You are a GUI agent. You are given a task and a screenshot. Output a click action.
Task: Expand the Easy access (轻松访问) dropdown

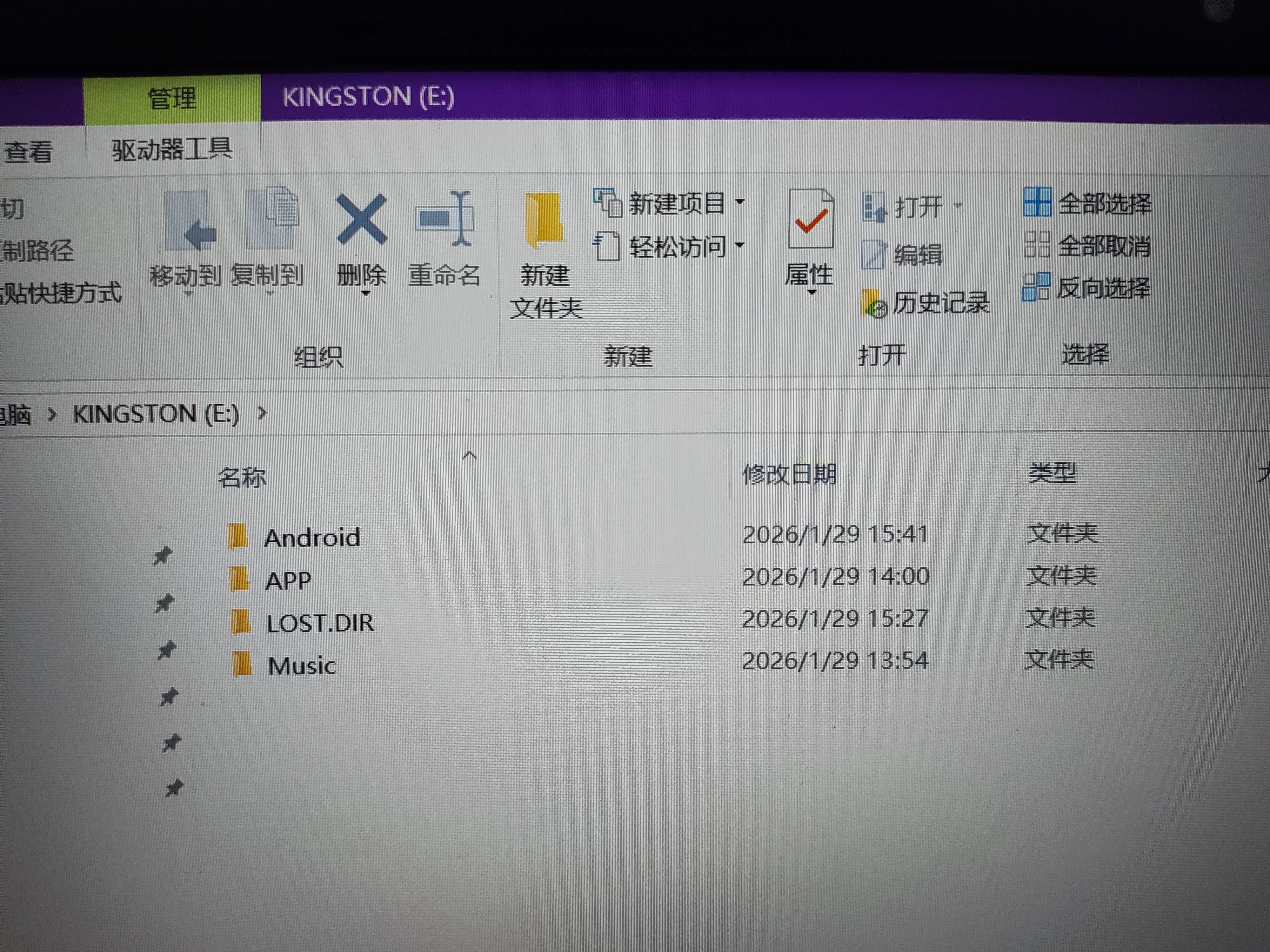coord(740,246)
